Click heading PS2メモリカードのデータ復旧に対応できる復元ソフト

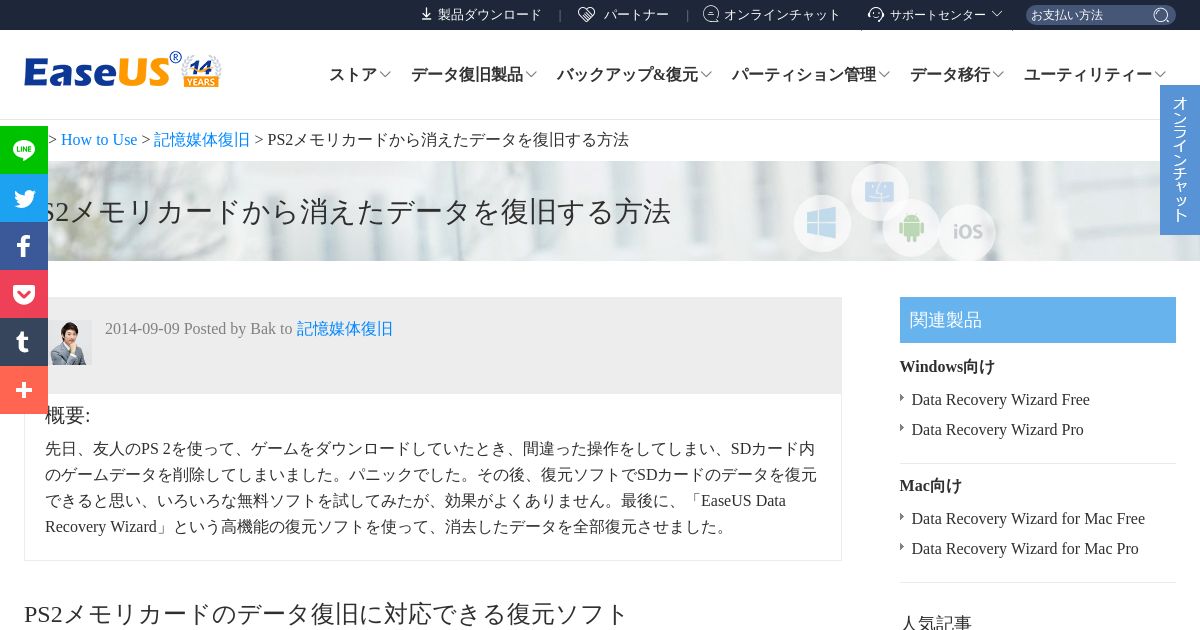click(326, 614)
